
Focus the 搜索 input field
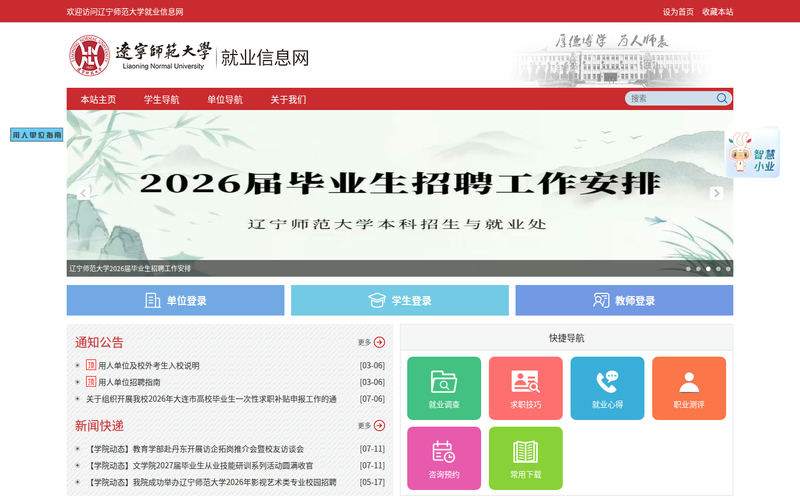(671, 98)
